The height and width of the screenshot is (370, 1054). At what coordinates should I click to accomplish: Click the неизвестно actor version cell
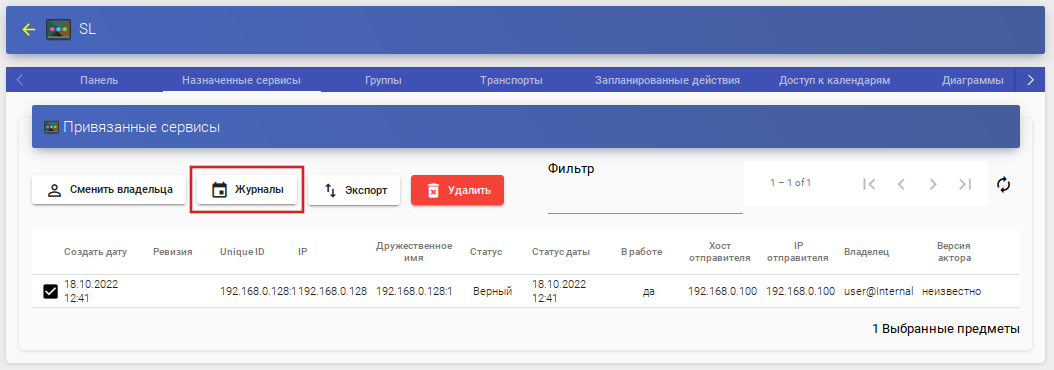click(x=952, y=291)
